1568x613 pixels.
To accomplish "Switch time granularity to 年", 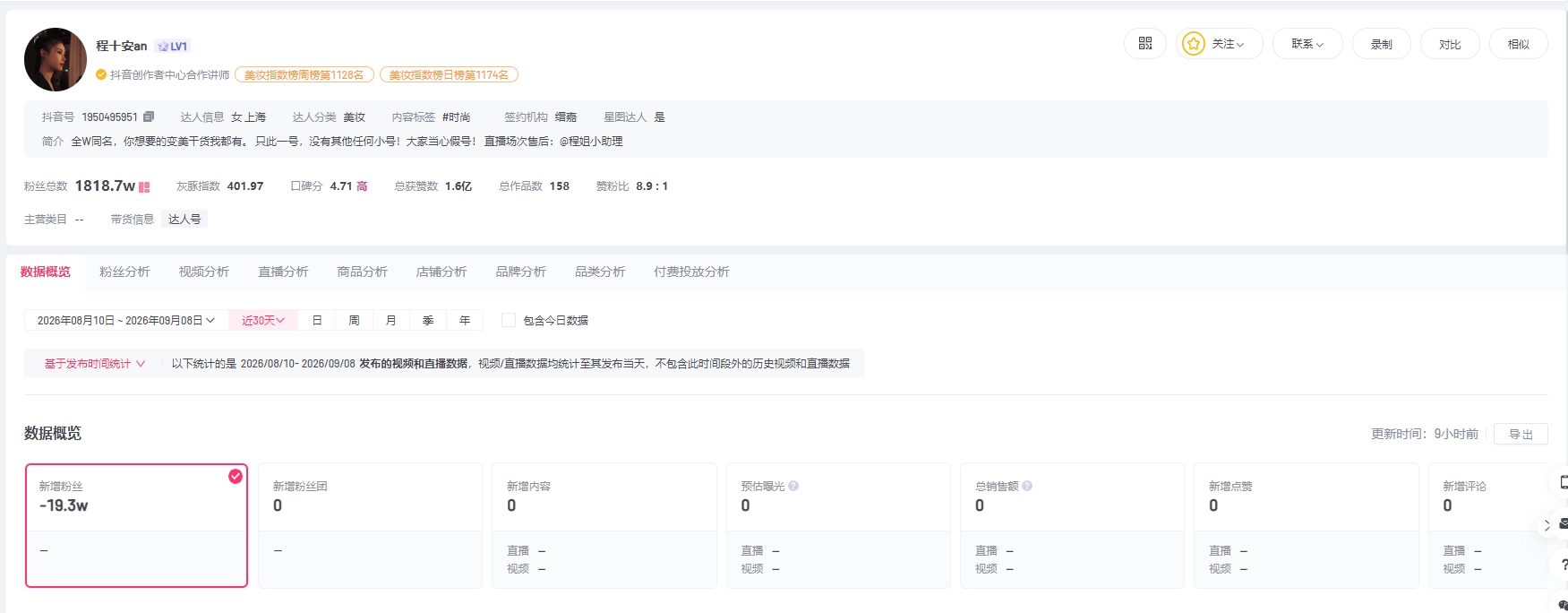I will coord(465,320).
